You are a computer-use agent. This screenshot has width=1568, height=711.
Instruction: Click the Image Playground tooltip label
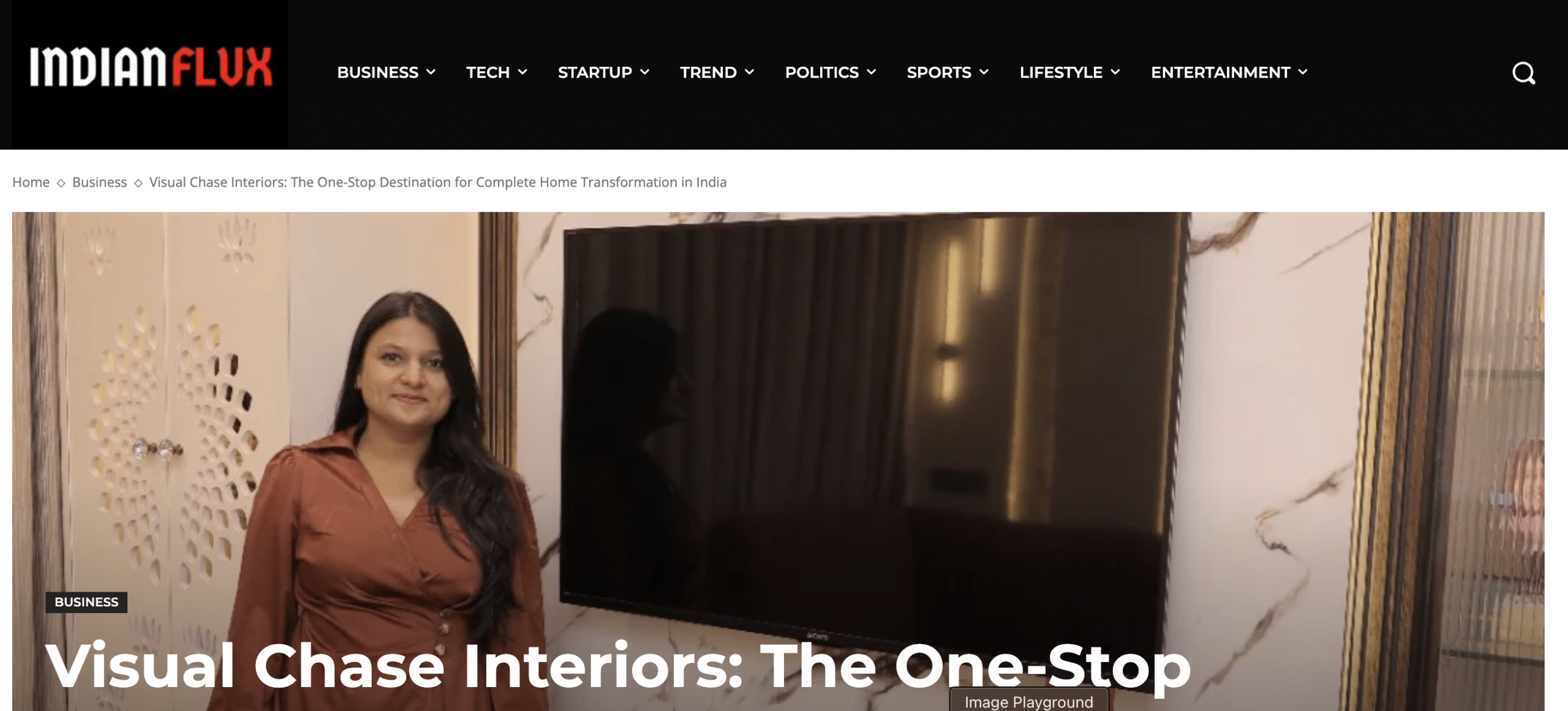coord(1029,701)
